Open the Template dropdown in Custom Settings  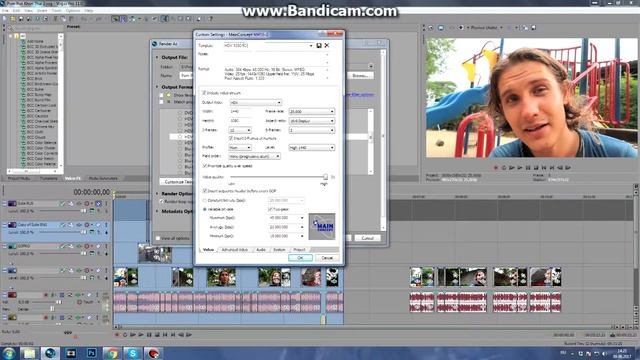[x=311, y=46]
